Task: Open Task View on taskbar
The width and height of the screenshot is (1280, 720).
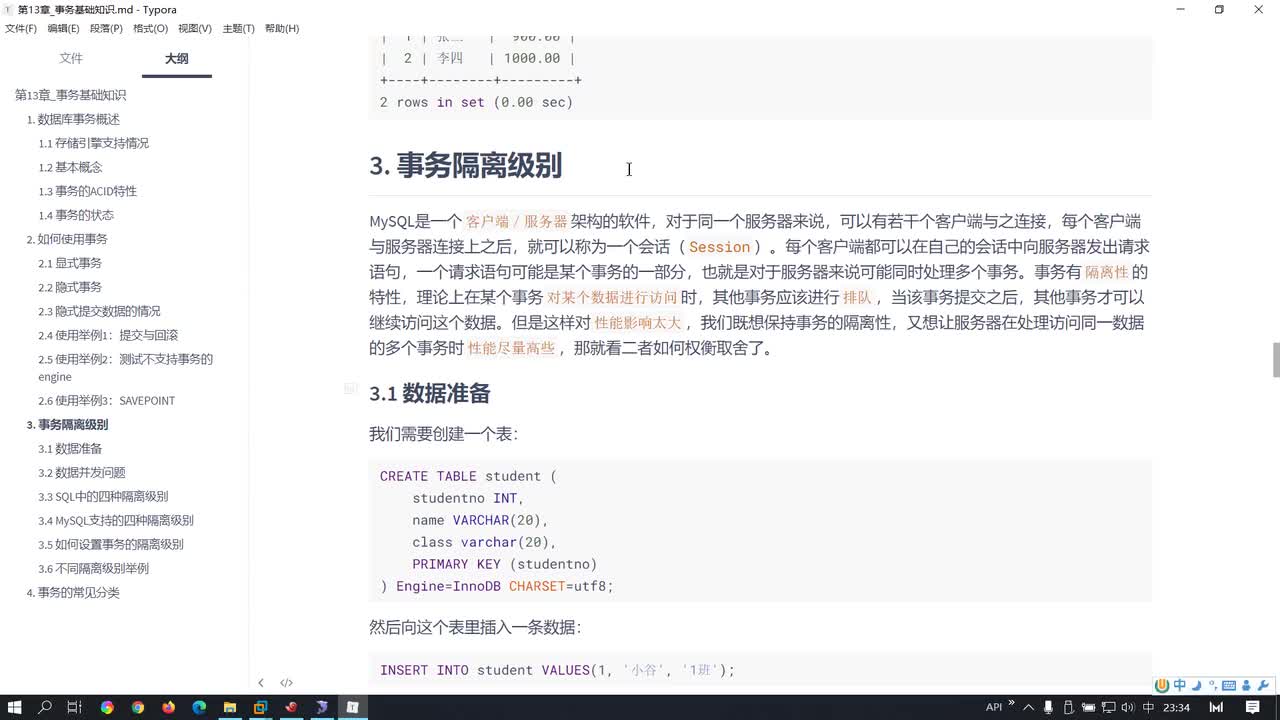Action: coord(75,707)
